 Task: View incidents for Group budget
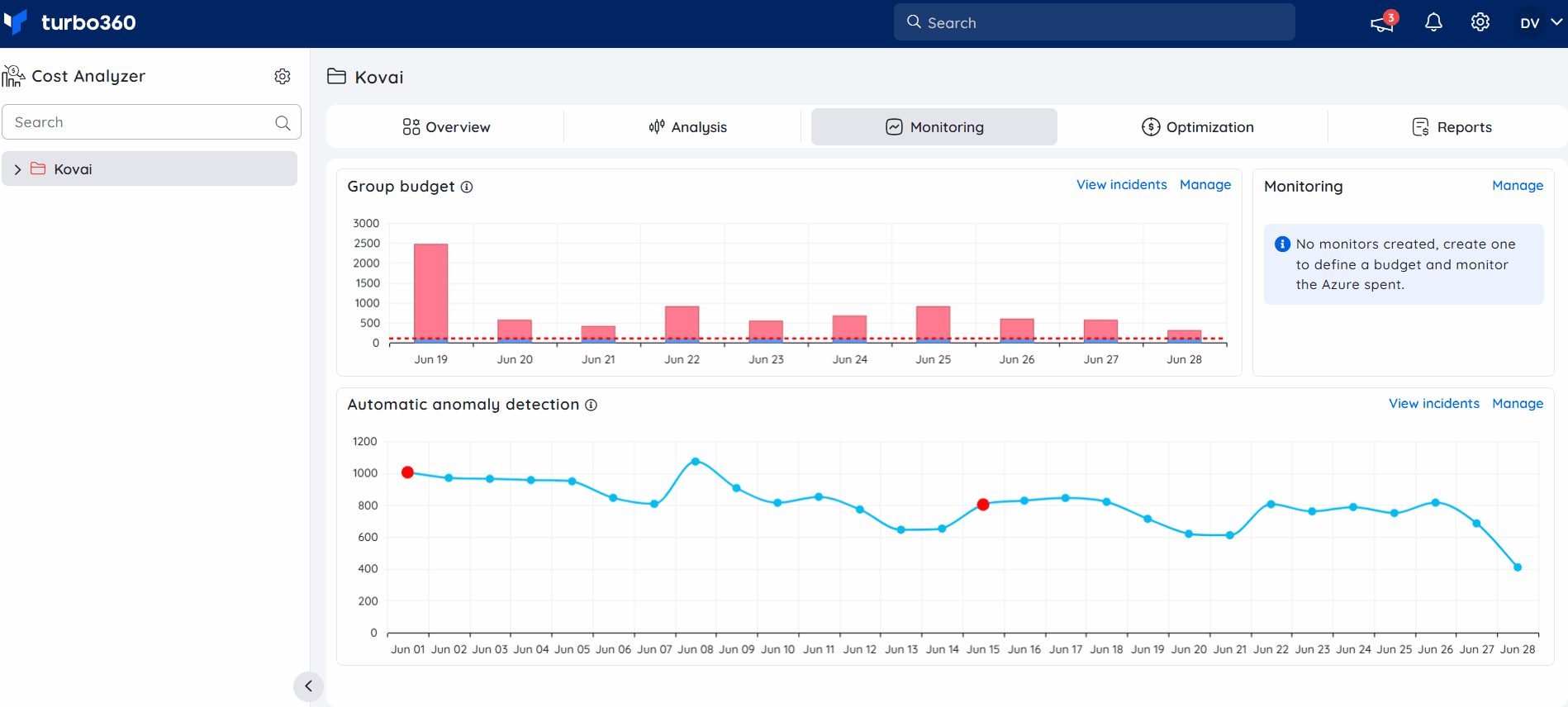click(x=1121, y=185)
